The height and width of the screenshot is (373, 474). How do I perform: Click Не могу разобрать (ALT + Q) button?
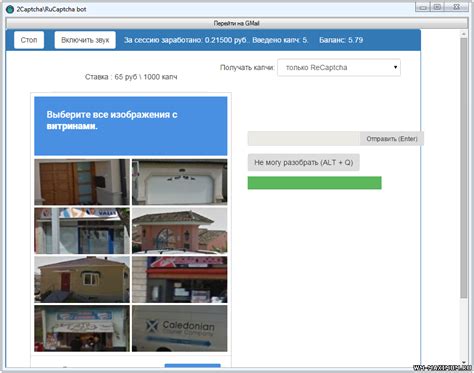(303, 162)
